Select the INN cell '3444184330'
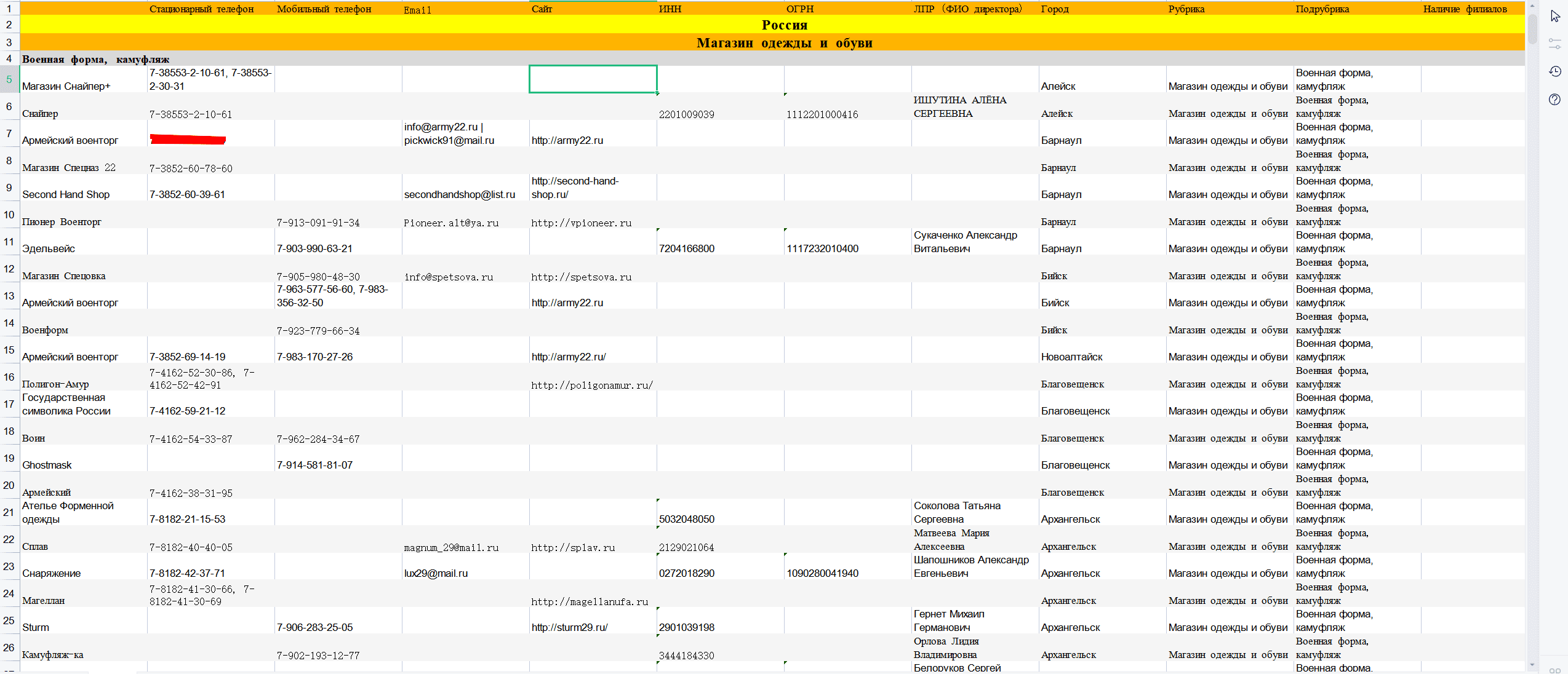Image resolution: width=1568 pixels, height=674 pixels. 721,648
